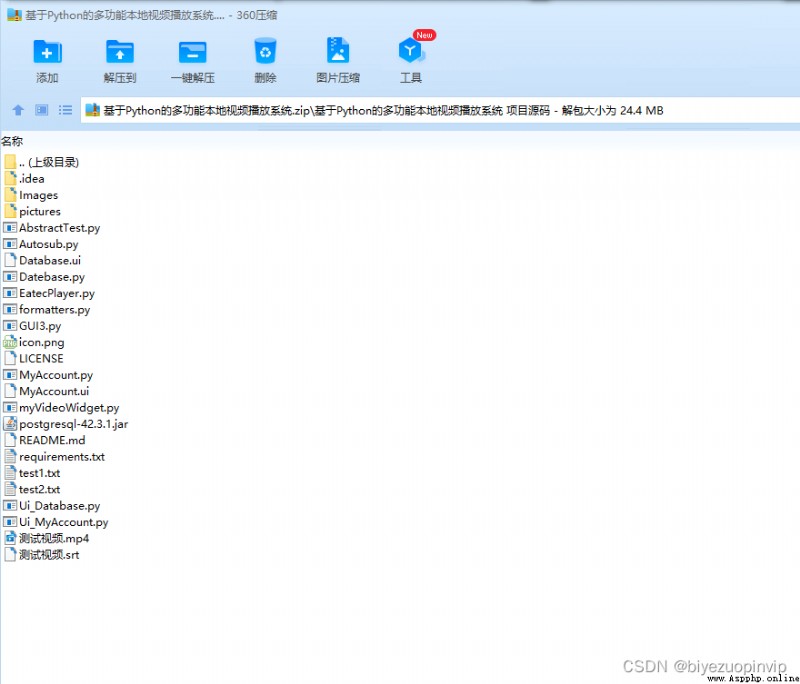Click the MyAccount.ui file name
The image size is (800, 684).
(54, 391)
